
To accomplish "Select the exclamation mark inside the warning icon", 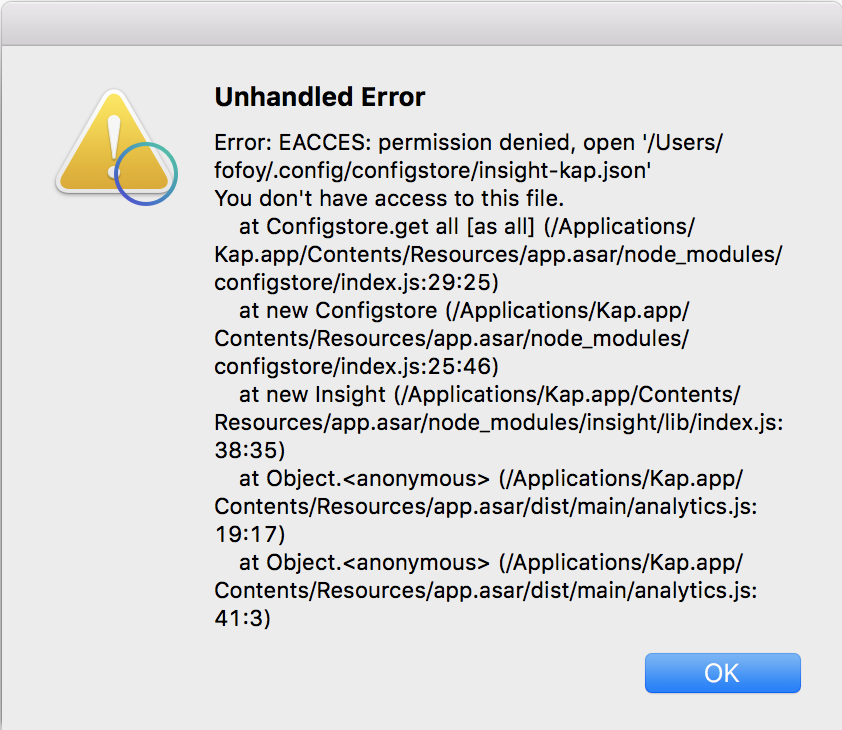I will (115, 140).
